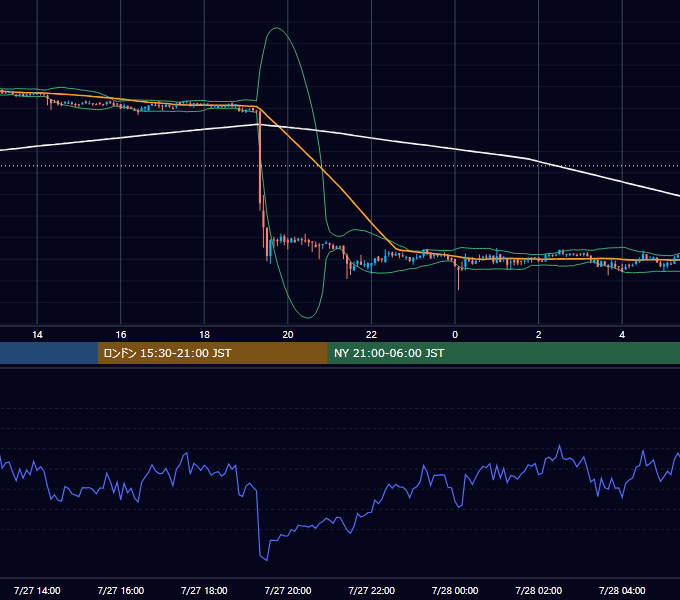Click the peak of the white moving average
Image resolution: width=680 pixels, height=600 pixels.
(x=258, y=124)
